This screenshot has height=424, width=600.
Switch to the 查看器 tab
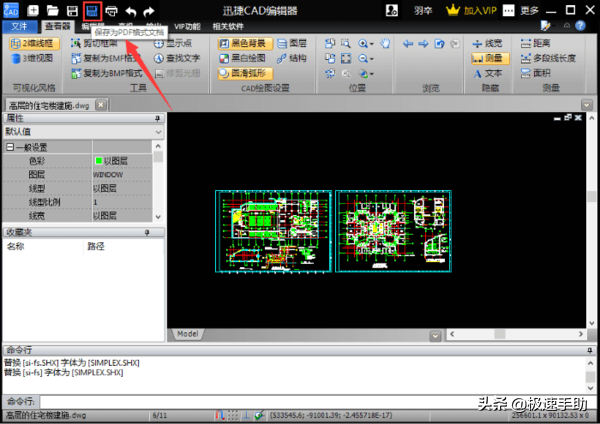(58, 26)
